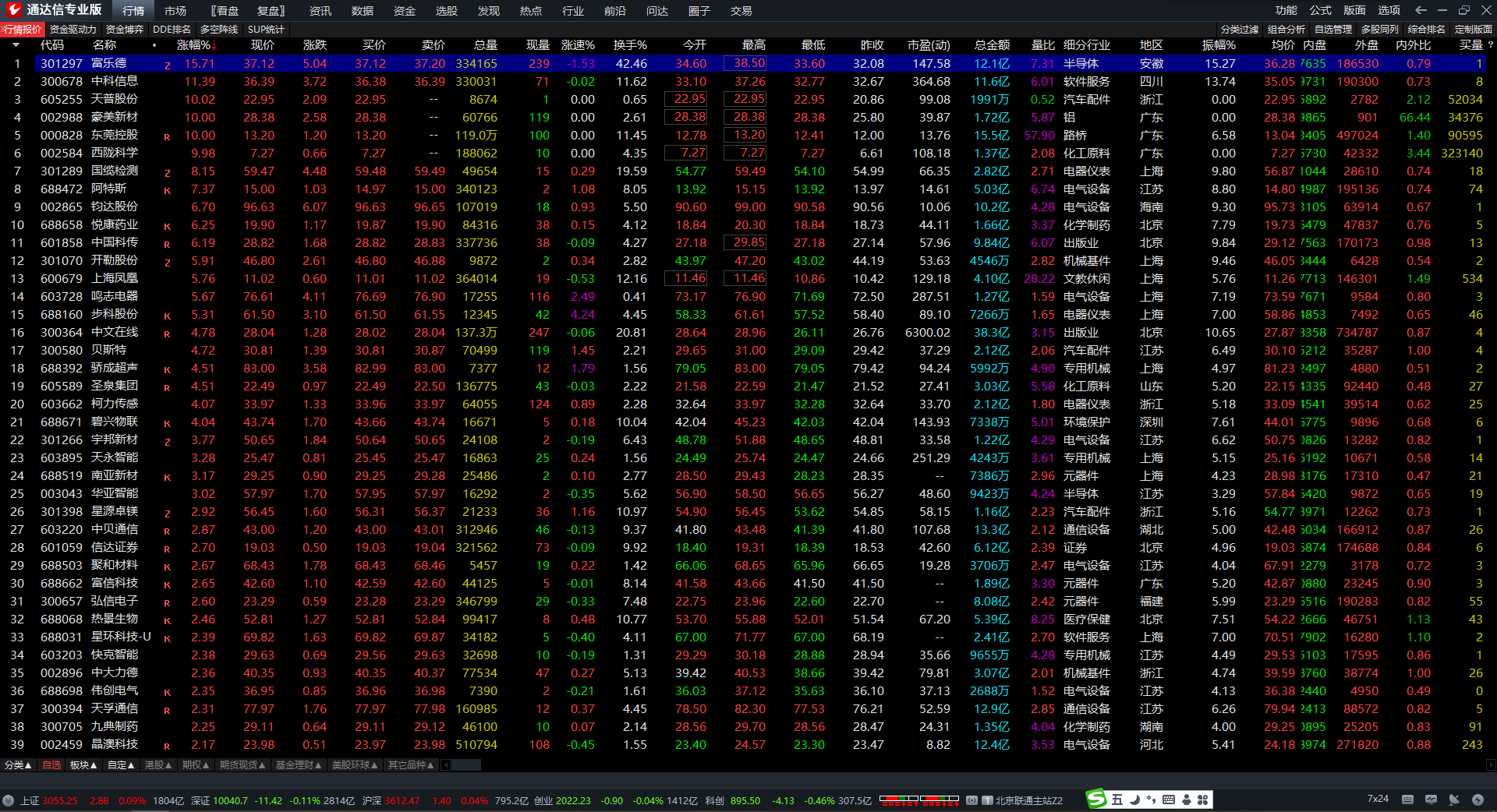This screenshot has height=812, width=1497.
Task: Expand the 美股环球 menu
Action: pyautogui.click(x=355, y=765)
